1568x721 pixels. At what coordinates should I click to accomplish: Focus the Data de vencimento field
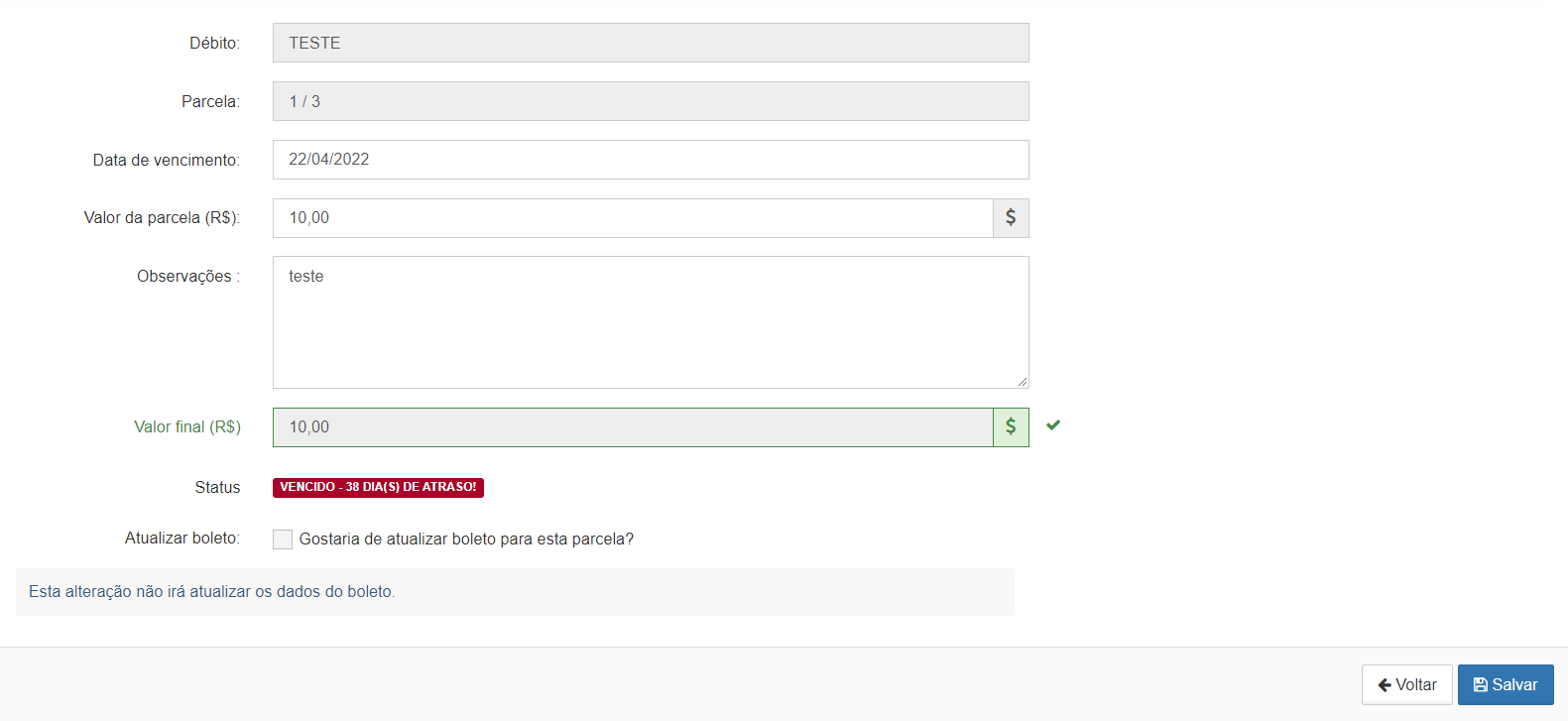point(651,160)
